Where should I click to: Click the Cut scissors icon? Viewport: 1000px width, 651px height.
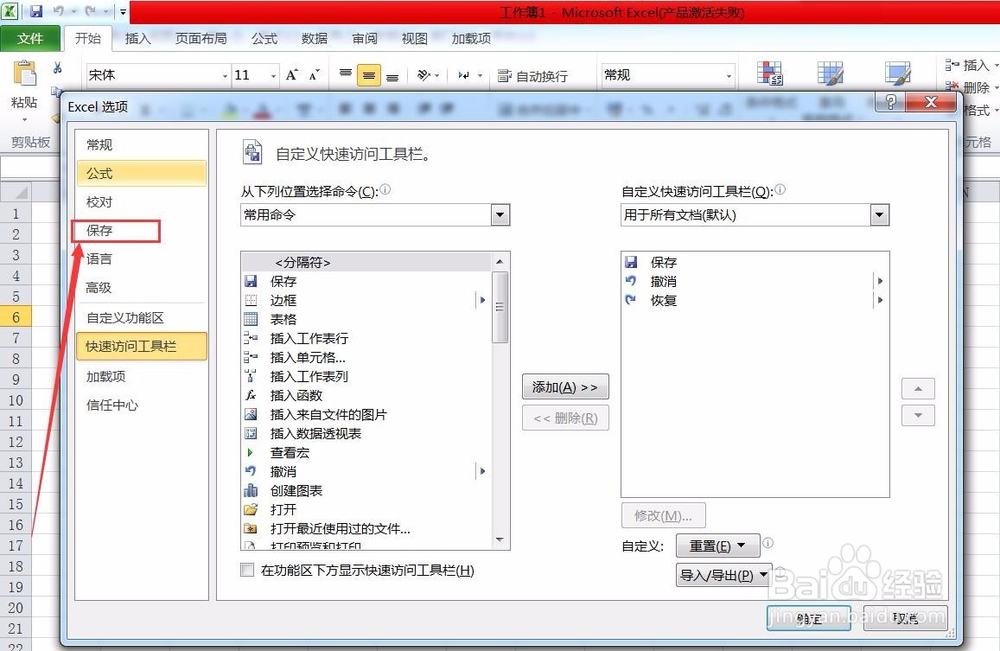(x=57, y=68)
